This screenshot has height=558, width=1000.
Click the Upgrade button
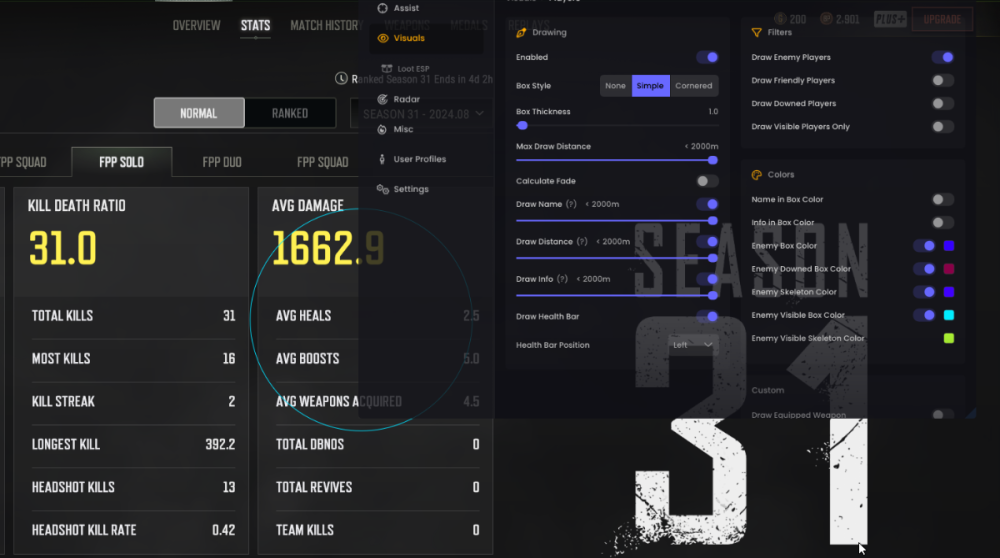[x=942, y=19]
